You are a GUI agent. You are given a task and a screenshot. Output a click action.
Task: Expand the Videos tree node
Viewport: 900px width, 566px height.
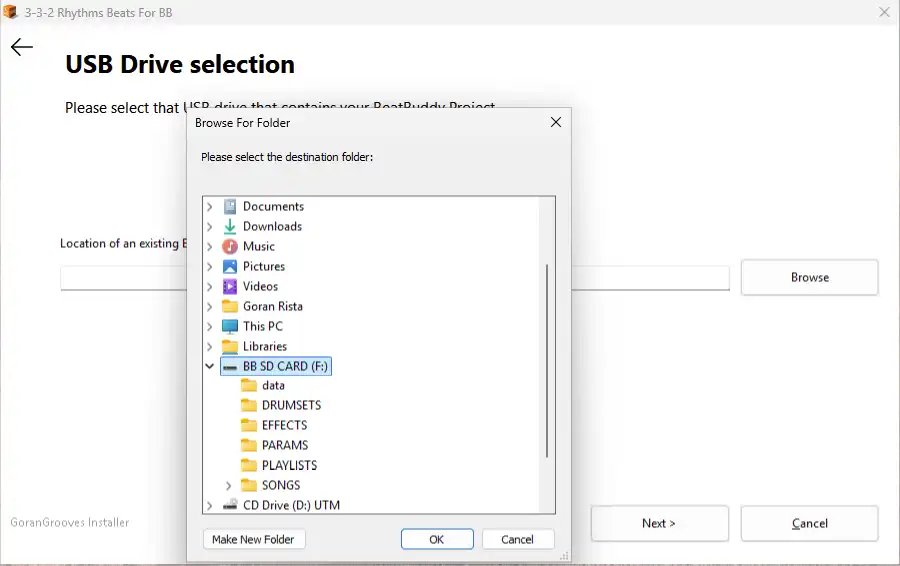210,286
